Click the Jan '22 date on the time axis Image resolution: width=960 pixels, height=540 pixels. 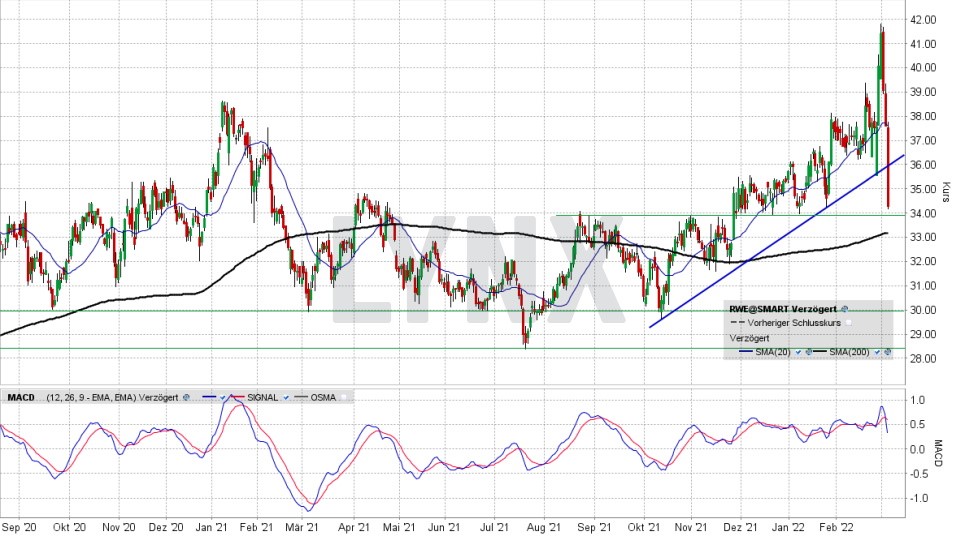(790, 527)
